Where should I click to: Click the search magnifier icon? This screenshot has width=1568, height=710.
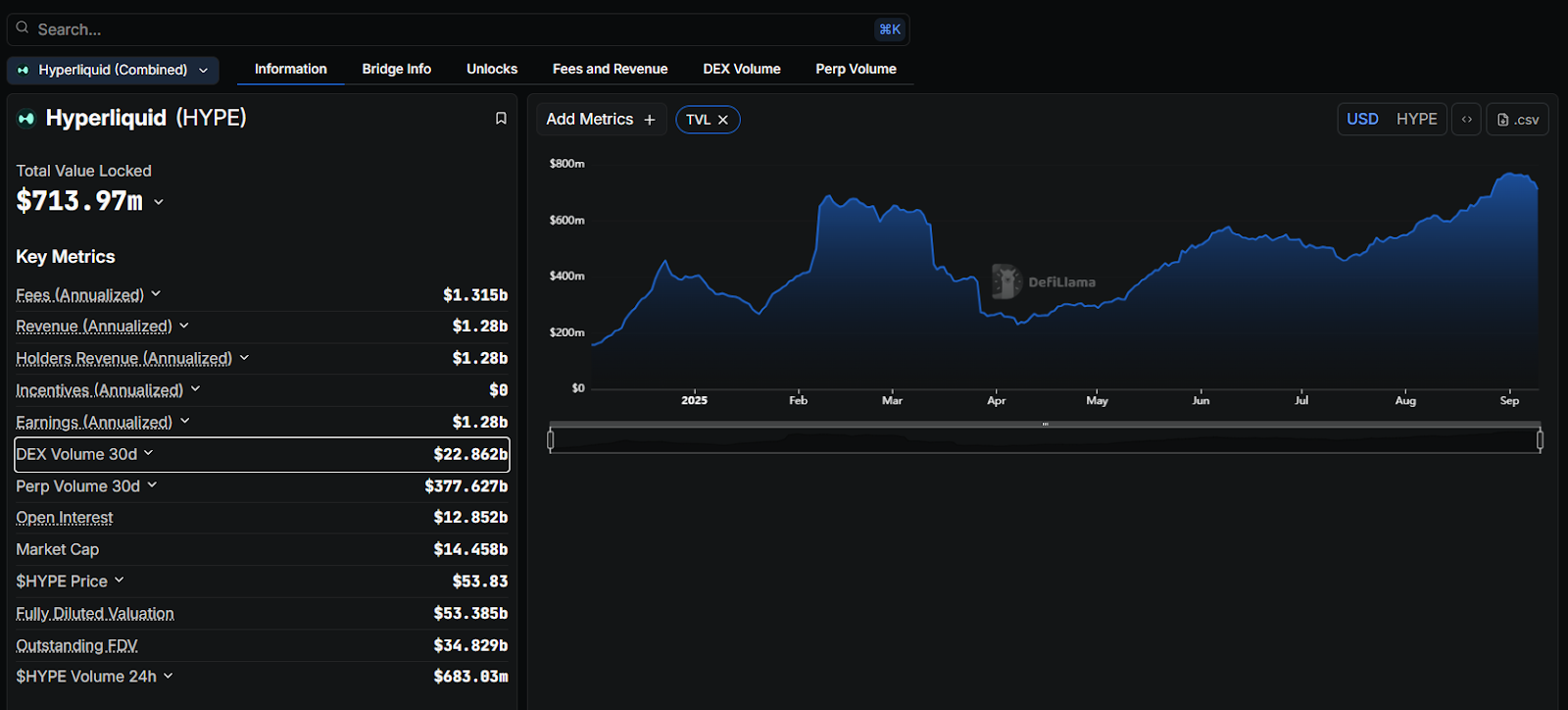(23, 28)
